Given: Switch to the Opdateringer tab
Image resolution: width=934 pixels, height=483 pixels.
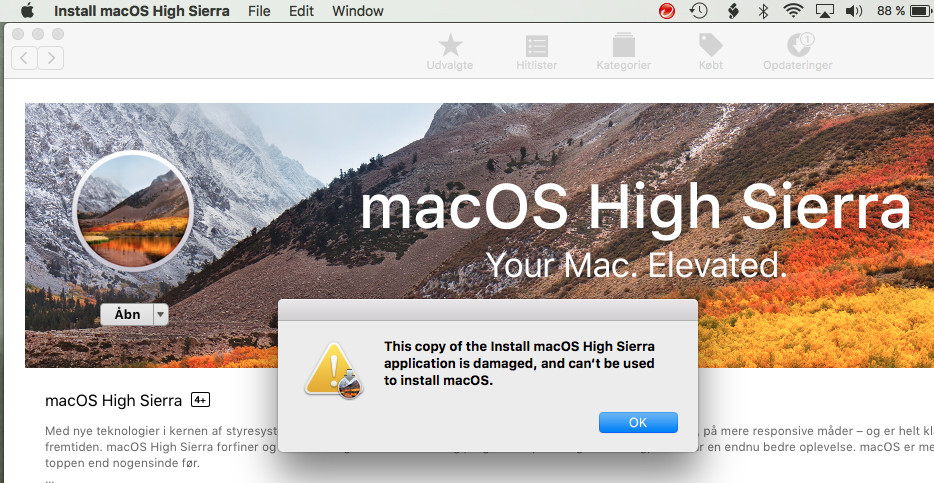Looking at the screenshot, I should (798, 52).
